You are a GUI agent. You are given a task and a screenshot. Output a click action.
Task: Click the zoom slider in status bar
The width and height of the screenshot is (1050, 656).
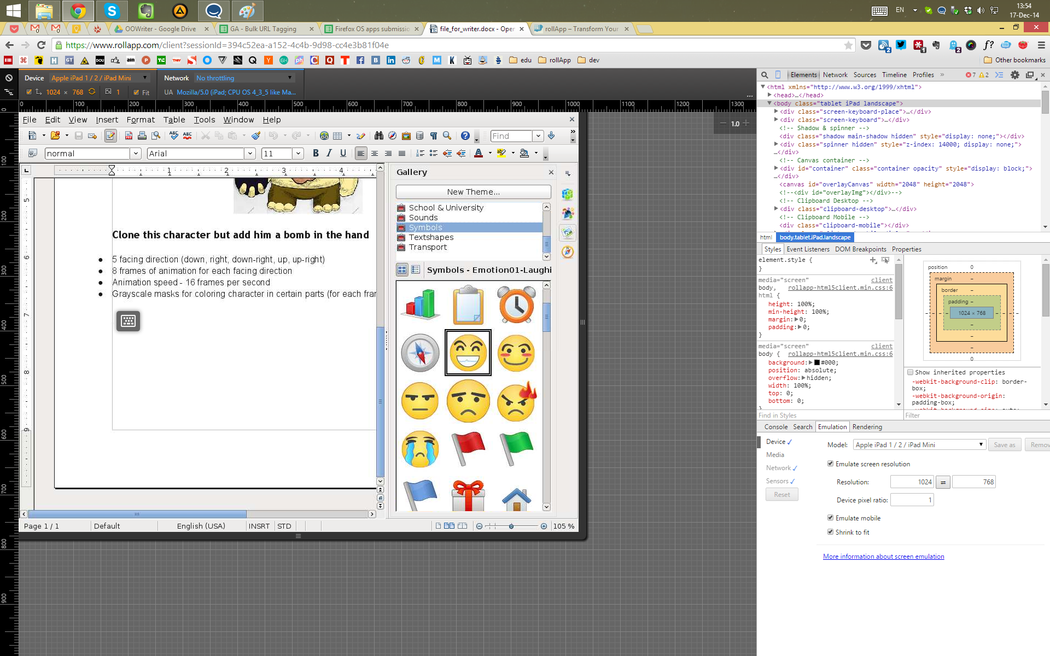tap(511, 526)
